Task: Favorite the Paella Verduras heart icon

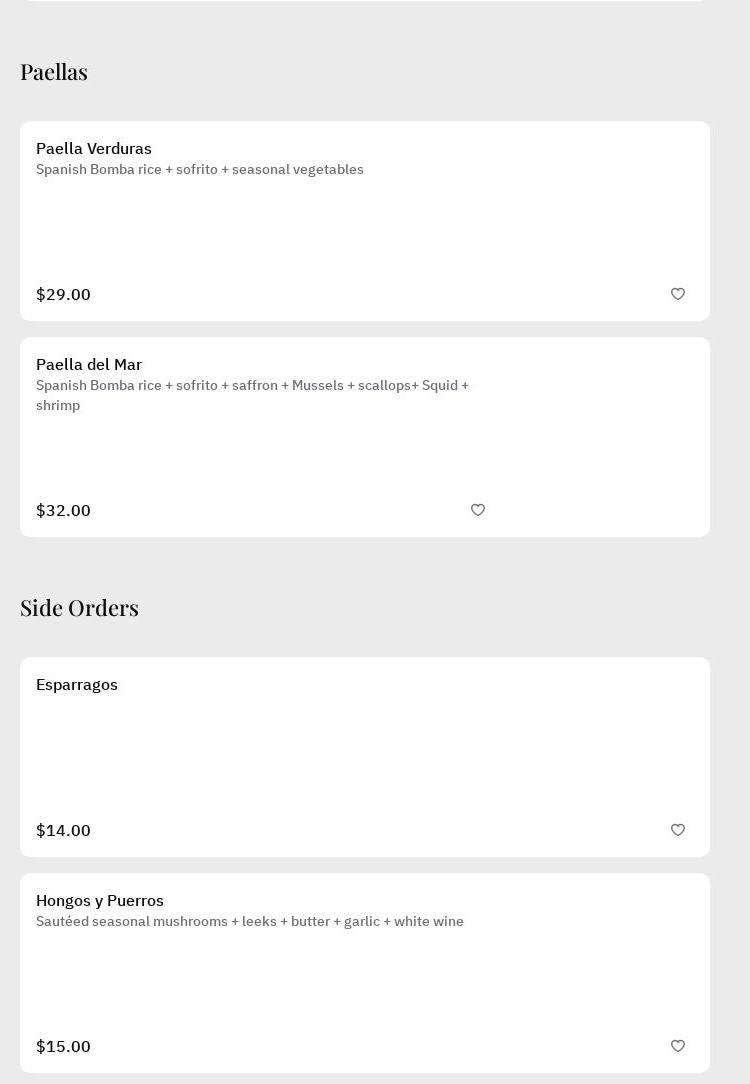Action: tap(678, 294)
